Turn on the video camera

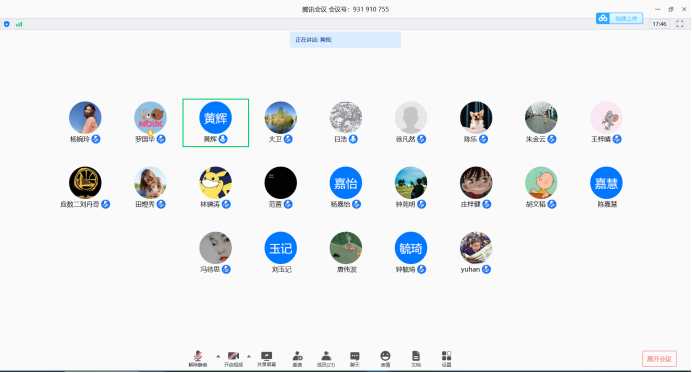233,359
